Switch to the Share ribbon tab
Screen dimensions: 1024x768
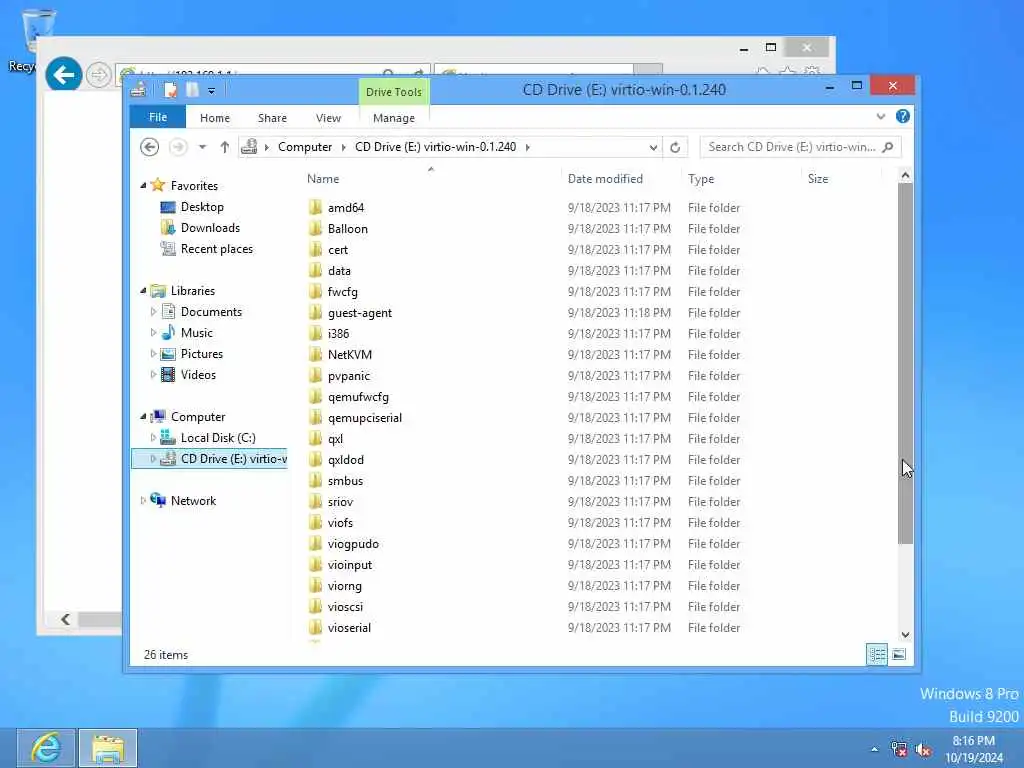[272, 118]
